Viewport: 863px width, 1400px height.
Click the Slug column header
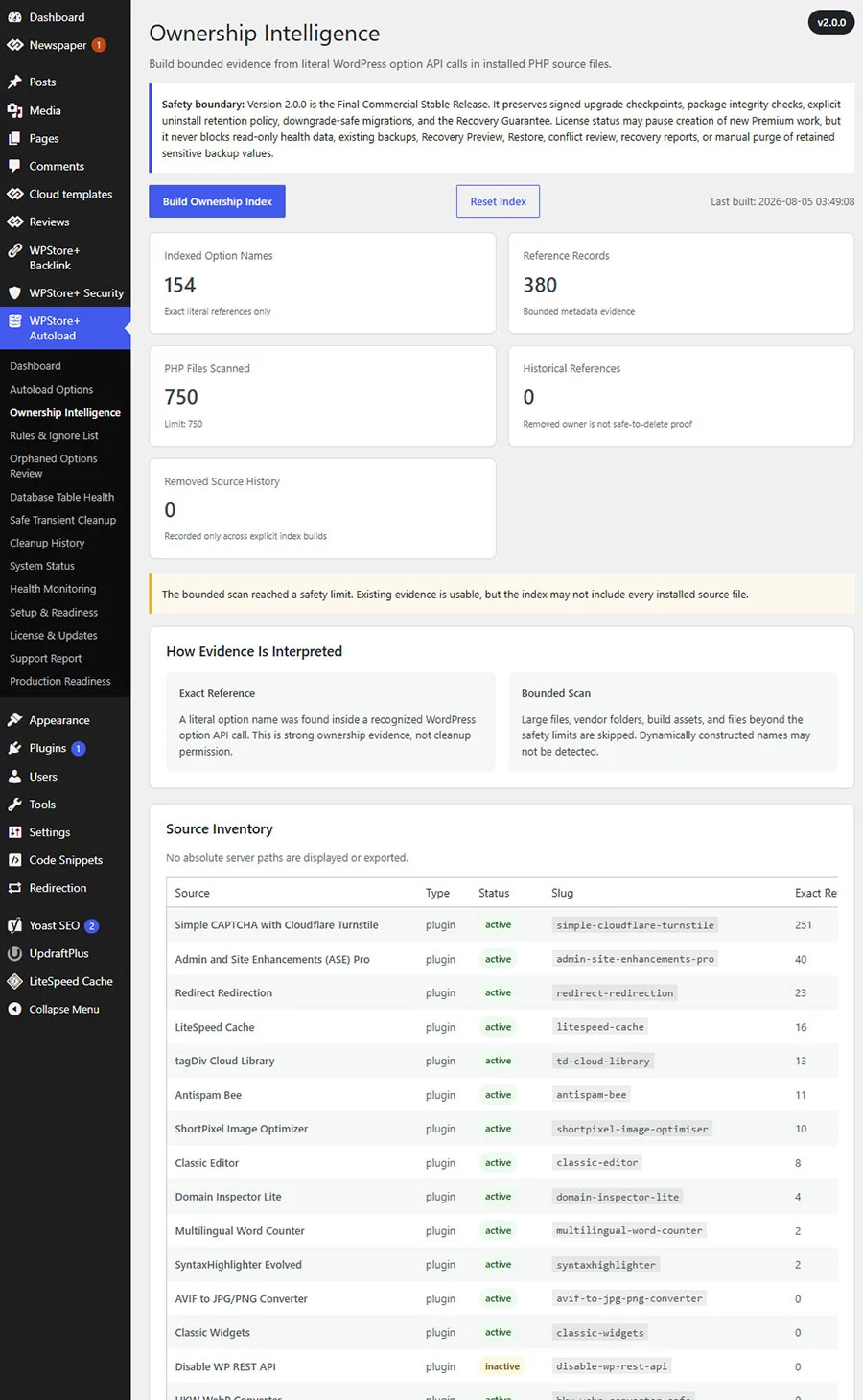[x=563, y=893]
